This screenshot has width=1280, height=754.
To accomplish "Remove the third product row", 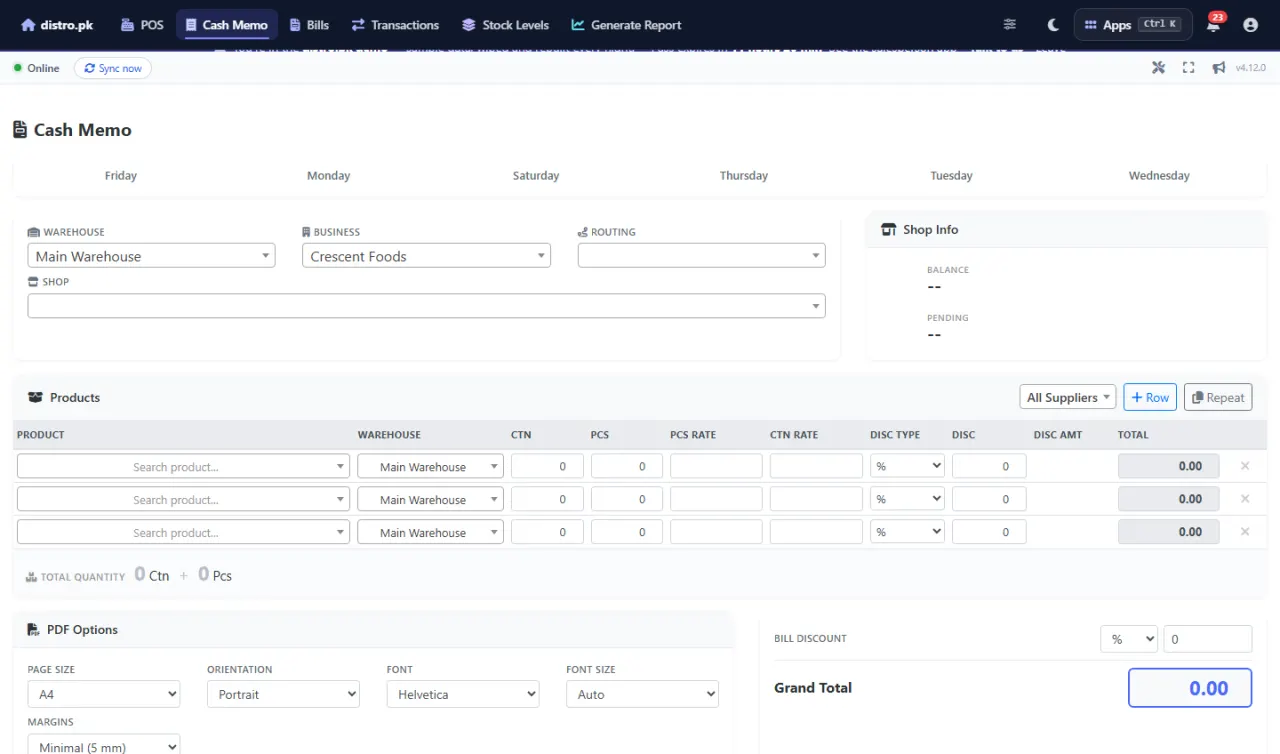I will pos(1245,532).
